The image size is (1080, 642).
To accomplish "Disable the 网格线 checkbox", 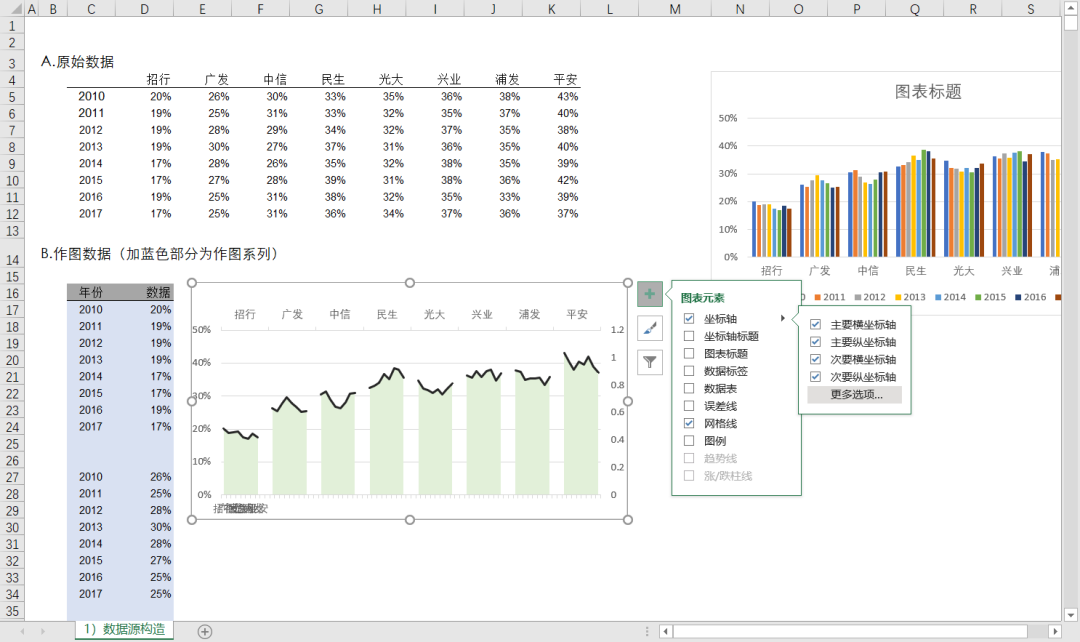I will pos(689,423).
